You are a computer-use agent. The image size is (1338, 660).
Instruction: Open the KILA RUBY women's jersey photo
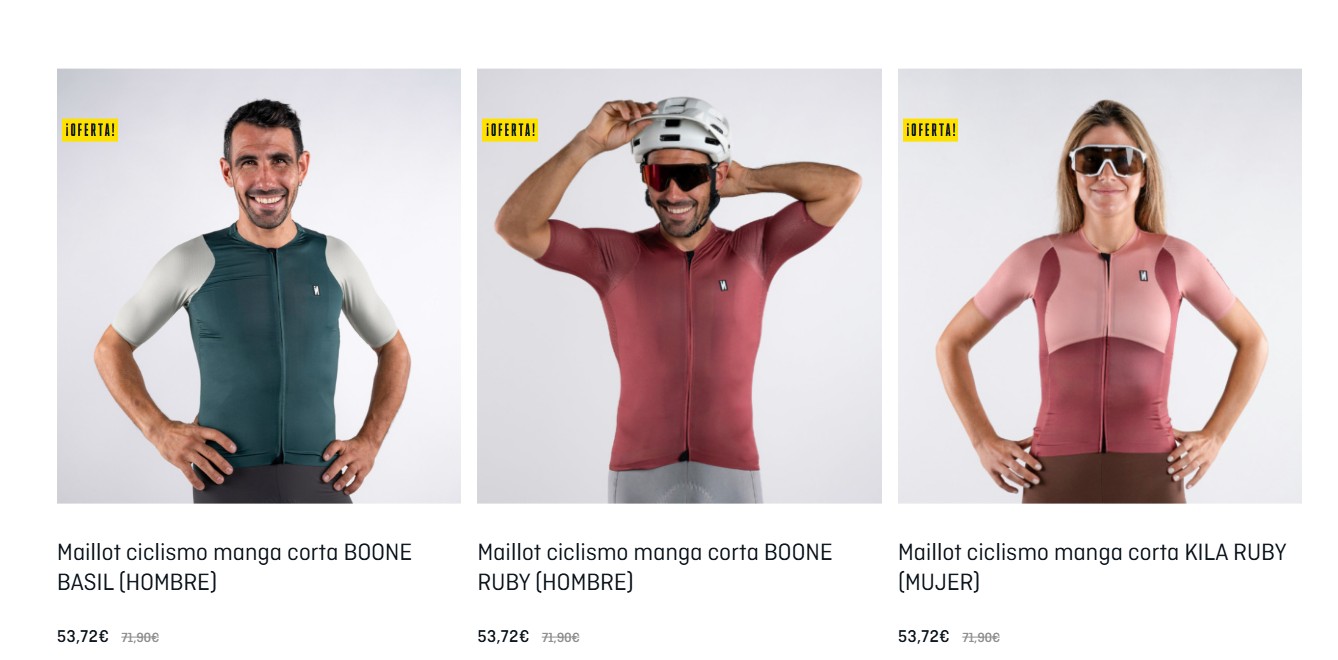[x=1100, y=286]
